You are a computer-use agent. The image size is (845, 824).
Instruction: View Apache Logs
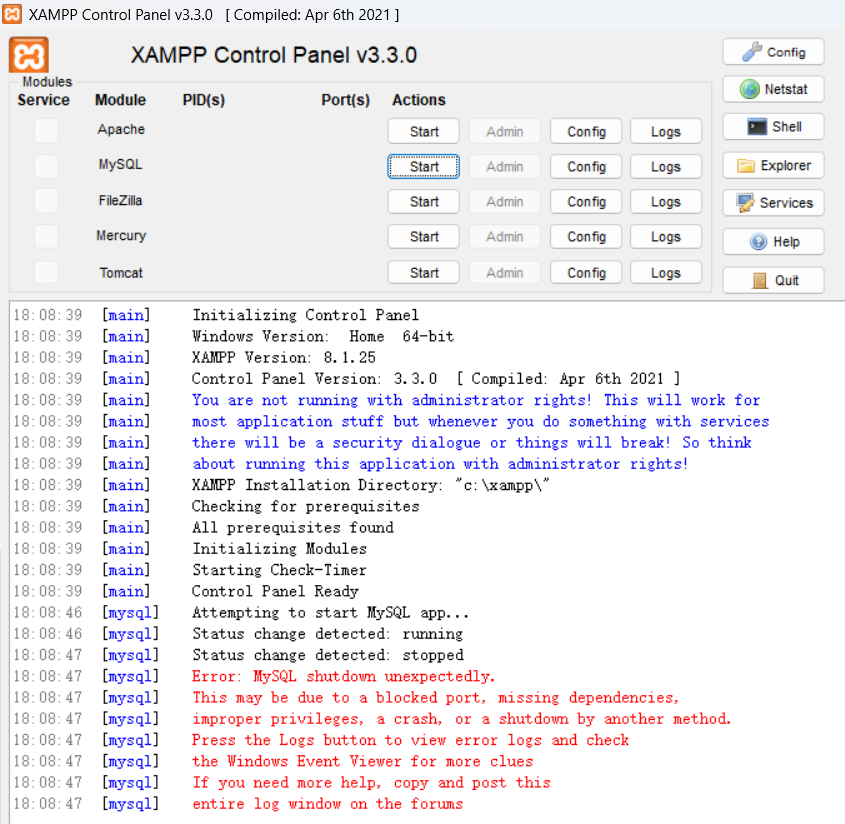[x=666, y=131]
